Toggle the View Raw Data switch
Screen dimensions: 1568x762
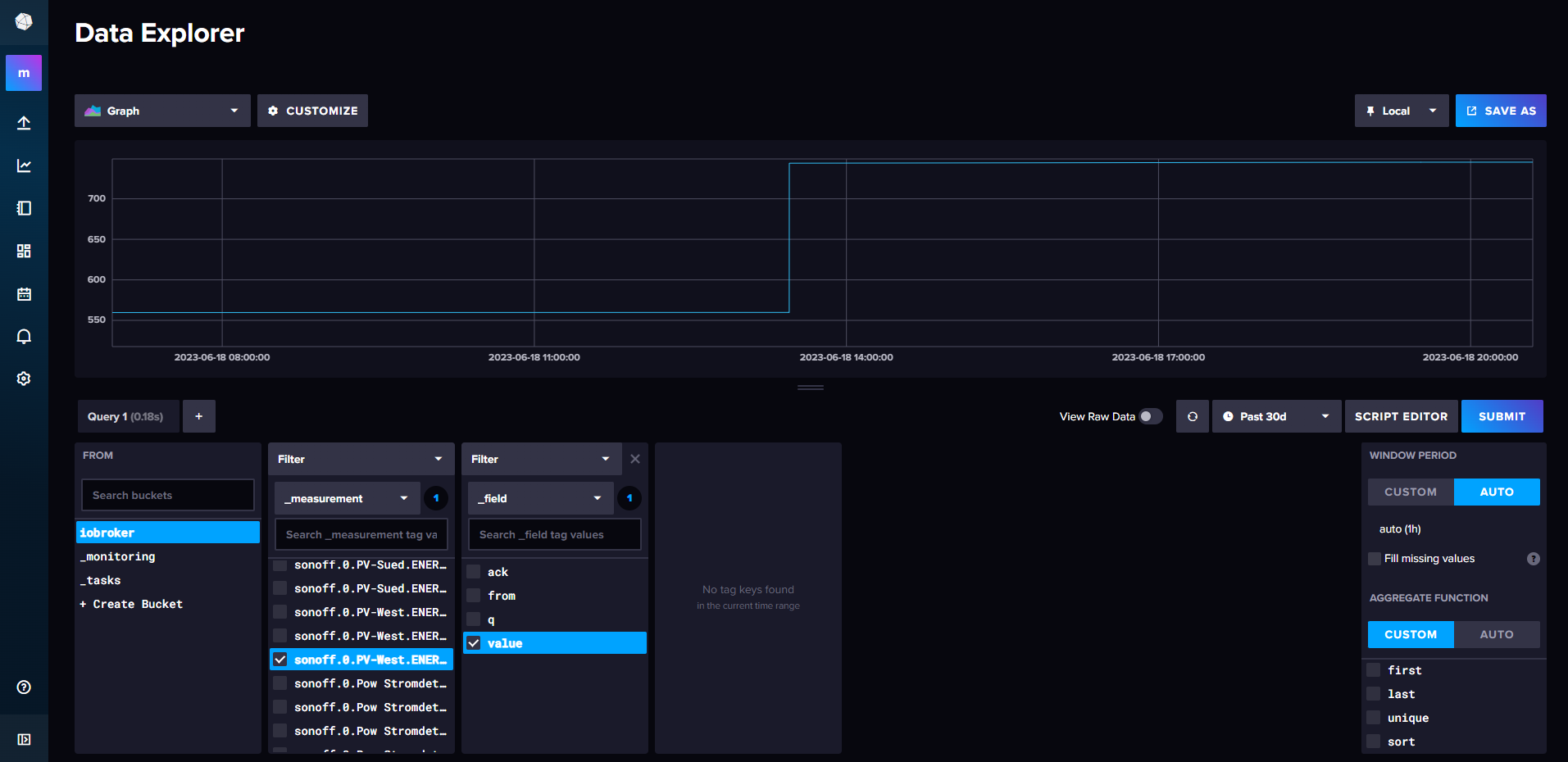pyautogui.click(x=1151, y=416)
